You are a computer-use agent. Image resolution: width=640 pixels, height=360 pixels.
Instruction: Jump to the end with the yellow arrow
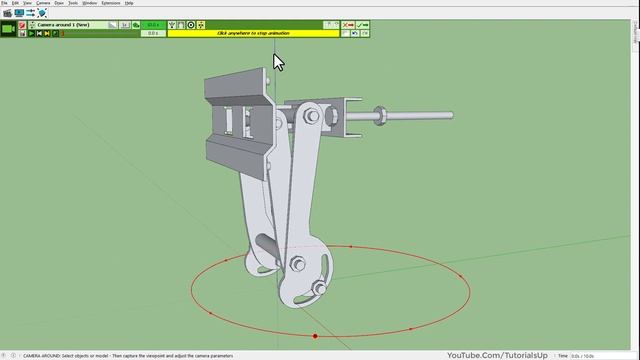coord(47,33)
